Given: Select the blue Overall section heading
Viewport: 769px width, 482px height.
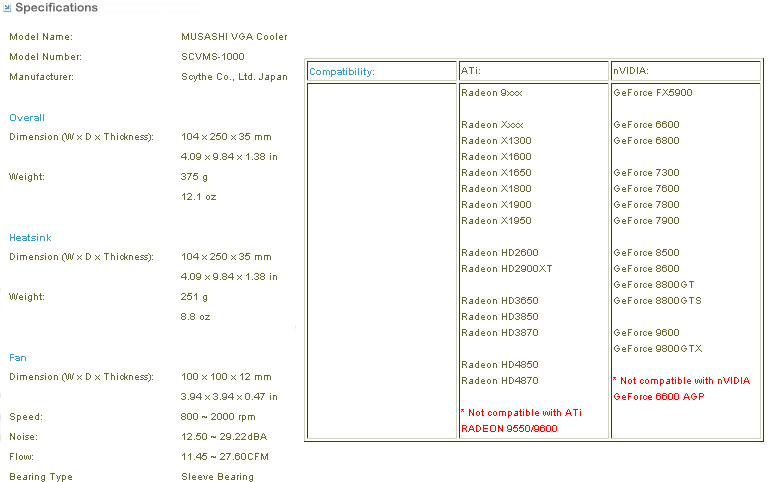Looking at the screenshot, I should point(27,117).
